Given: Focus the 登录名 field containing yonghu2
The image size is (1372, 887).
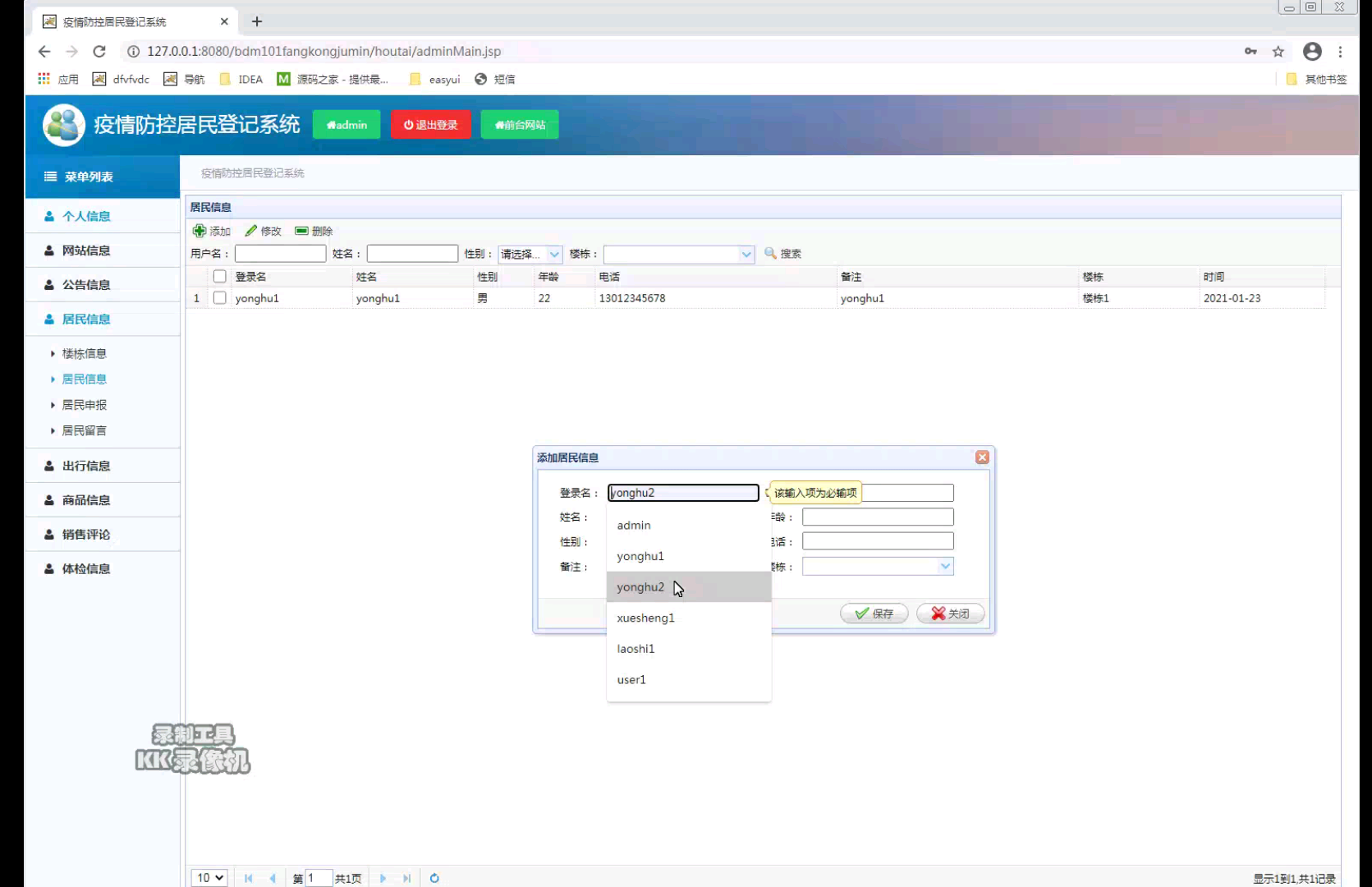Looking at the screenshot, I should [x=683, y=493].
